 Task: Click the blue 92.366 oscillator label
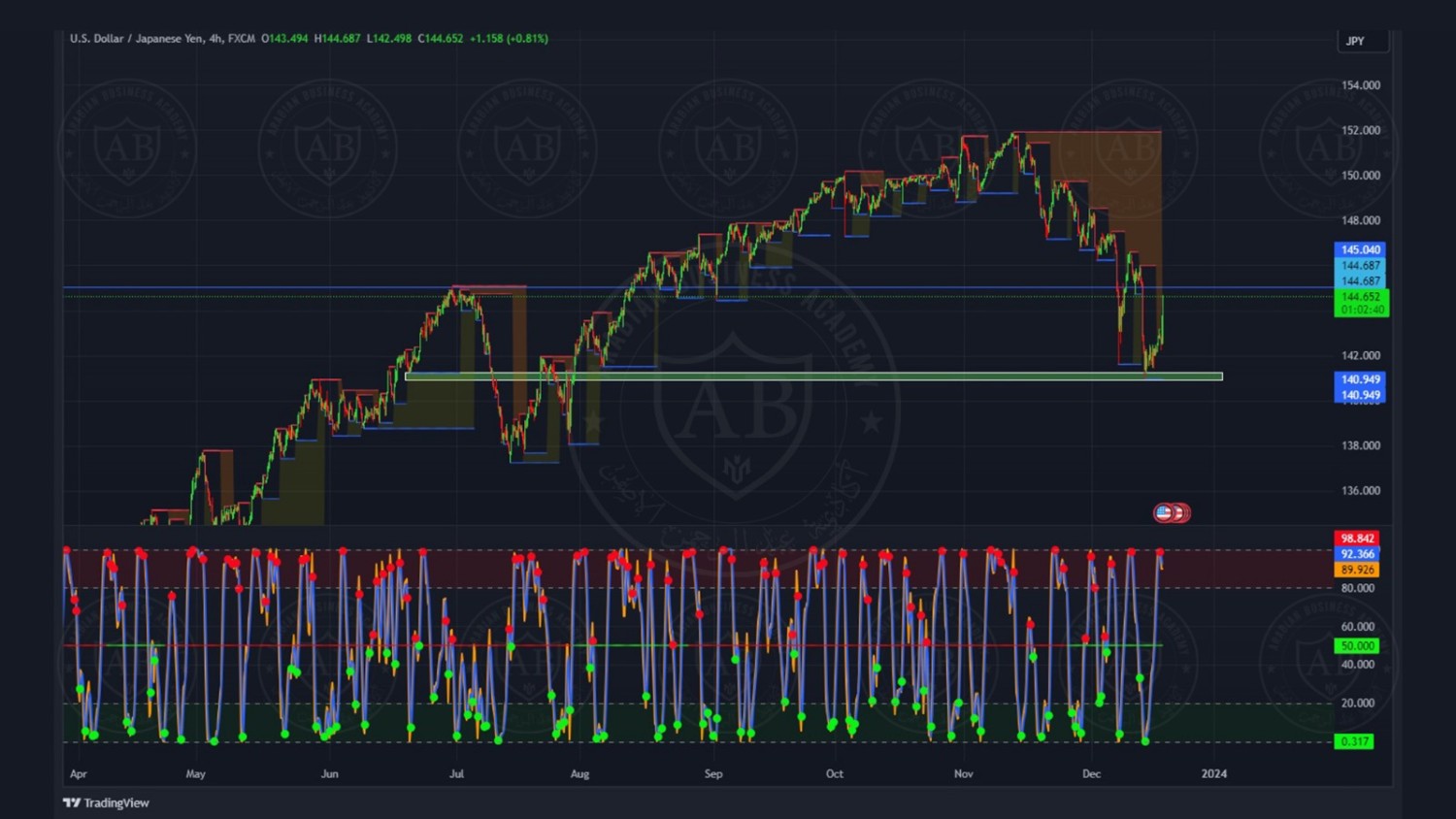pos(1357,554)
